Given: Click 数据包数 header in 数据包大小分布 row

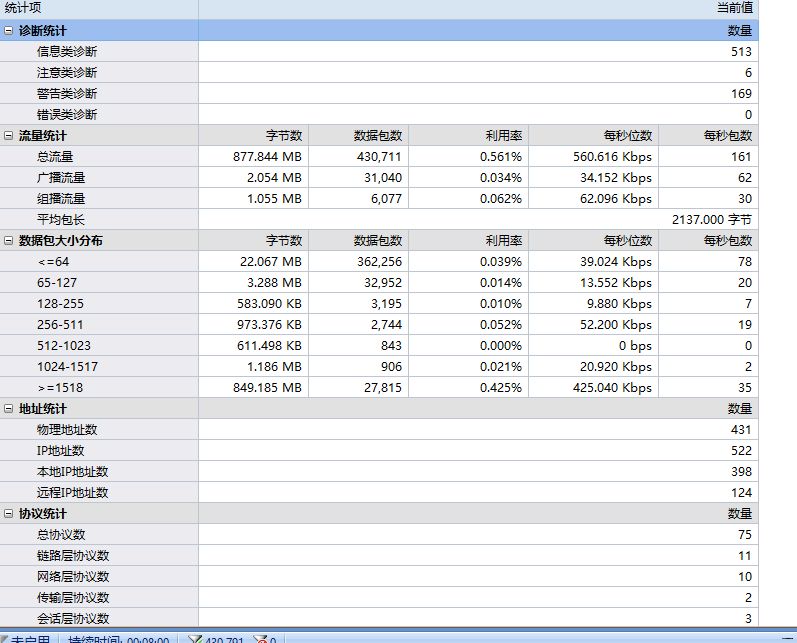Looking at the screenshot, I should 378,240.
